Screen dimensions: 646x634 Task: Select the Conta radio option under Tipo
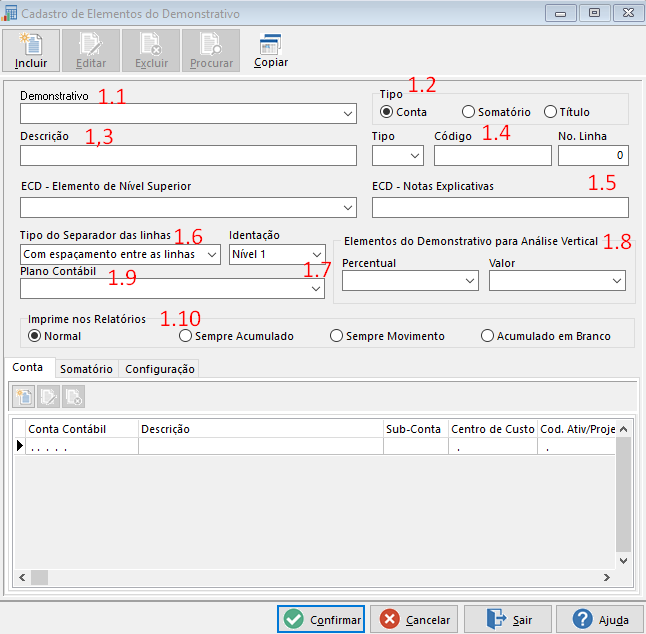403,112
